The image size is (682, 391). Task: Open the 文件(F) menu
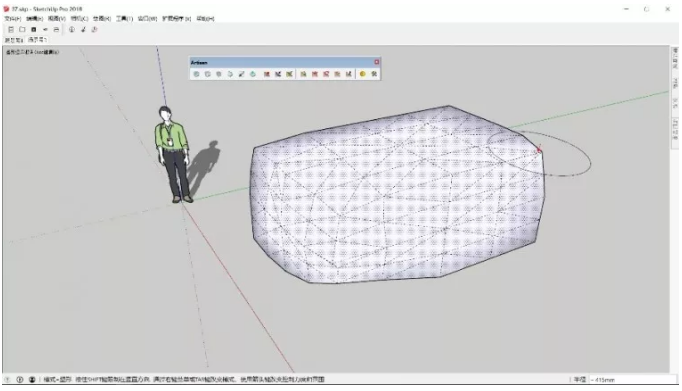coord(13,19)
